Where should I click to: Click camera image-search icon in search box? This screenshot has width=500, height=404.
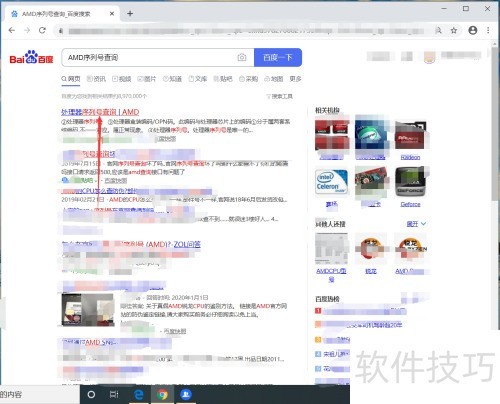pos(242,57)
